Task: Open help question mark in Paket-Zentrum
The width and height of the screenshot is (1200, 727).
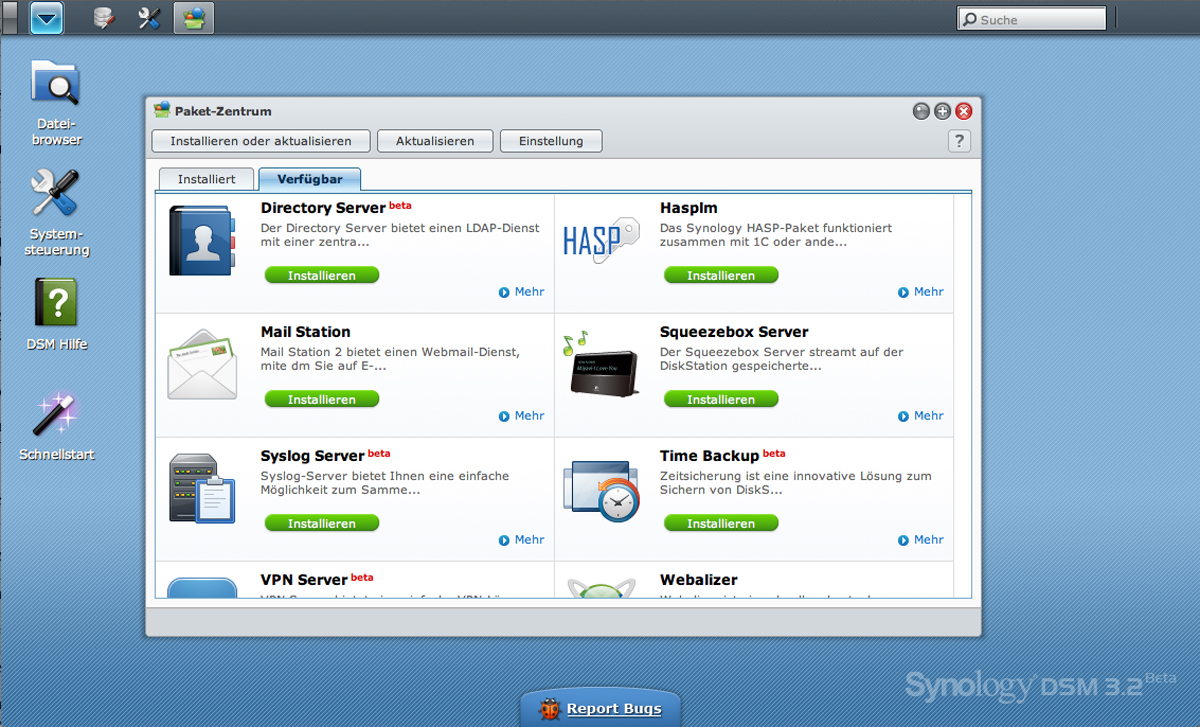Action: coord(959,141)
